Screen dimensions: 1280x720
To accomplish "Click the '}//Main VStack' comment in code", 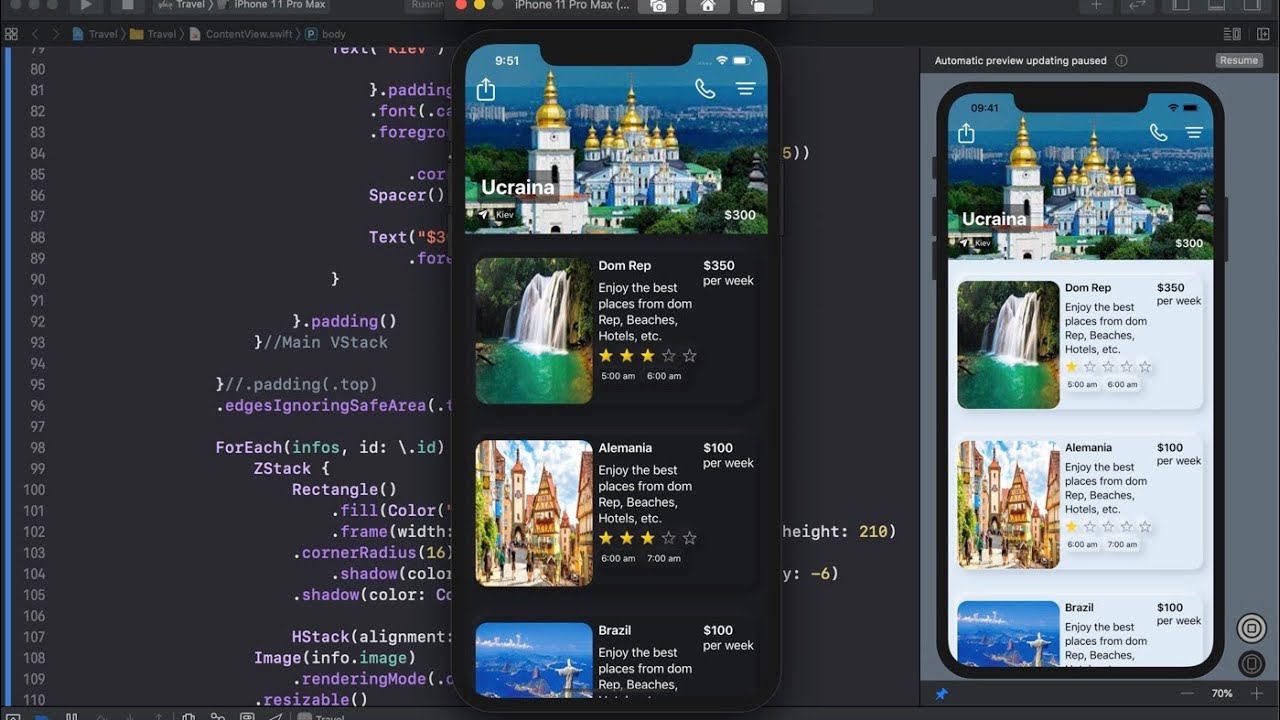I will coord(321,342).
